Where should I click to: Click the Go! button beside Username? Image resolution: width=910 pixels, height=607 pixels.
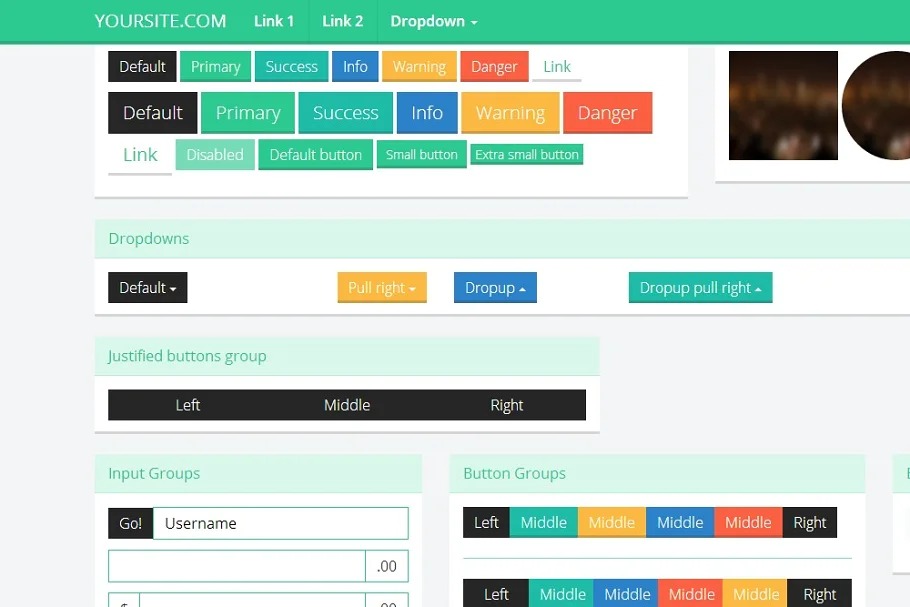coord(130,523)
